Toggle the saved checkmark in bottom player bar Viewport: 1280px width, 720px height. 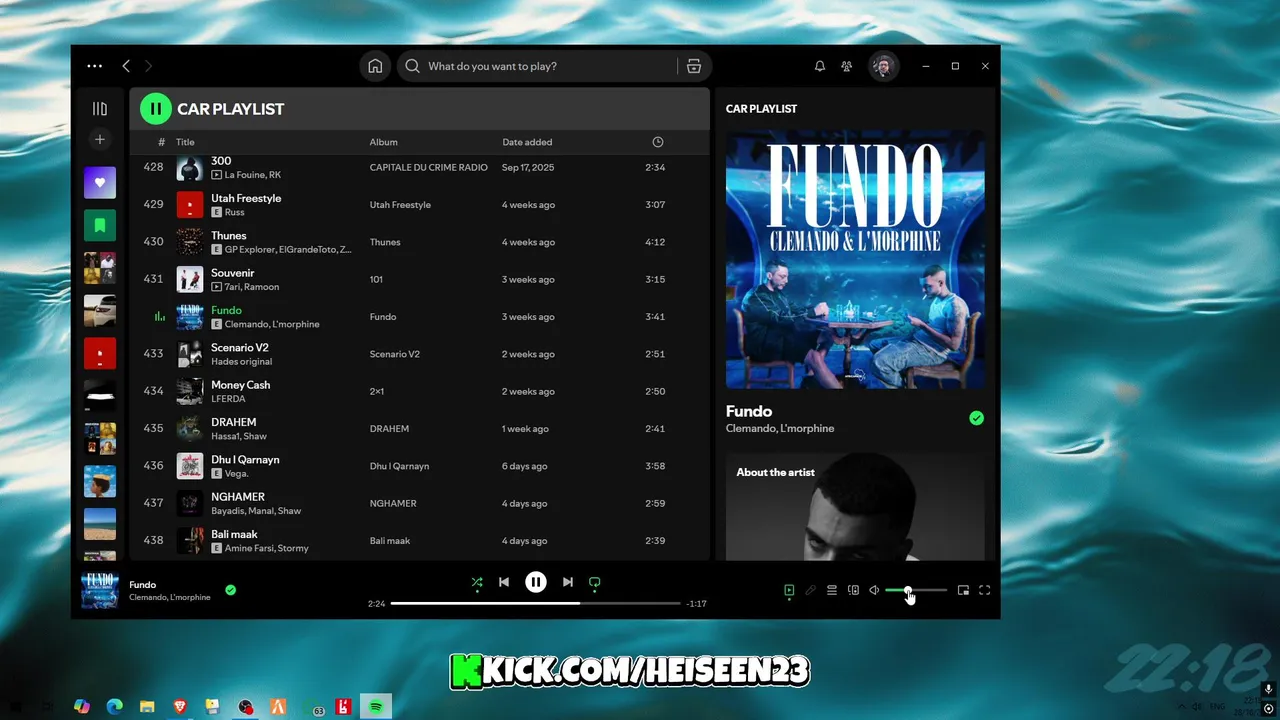tap(230, 590)
